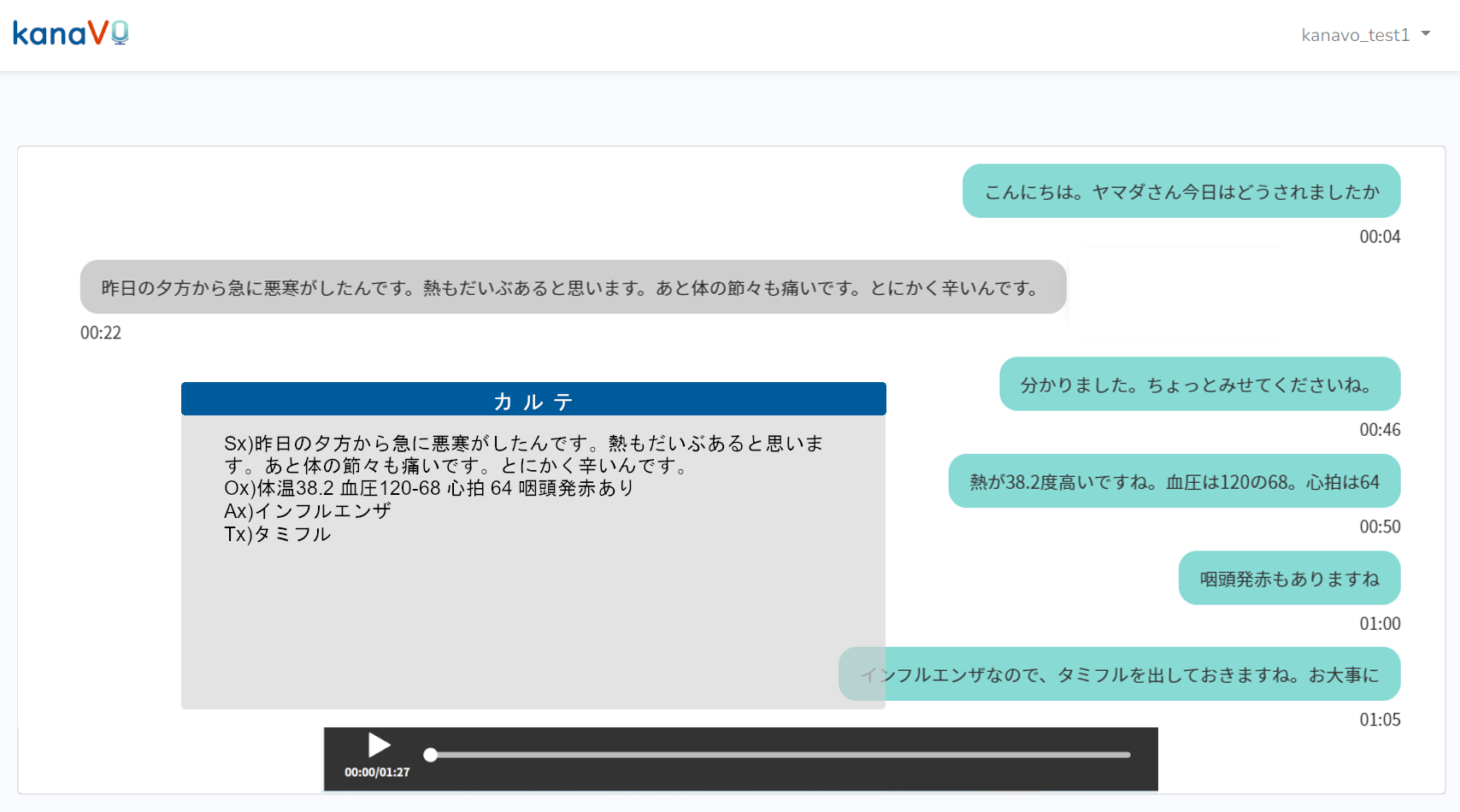
Task: Jump to the 01:05 timestamp
Action: (x=1379, y=720)
